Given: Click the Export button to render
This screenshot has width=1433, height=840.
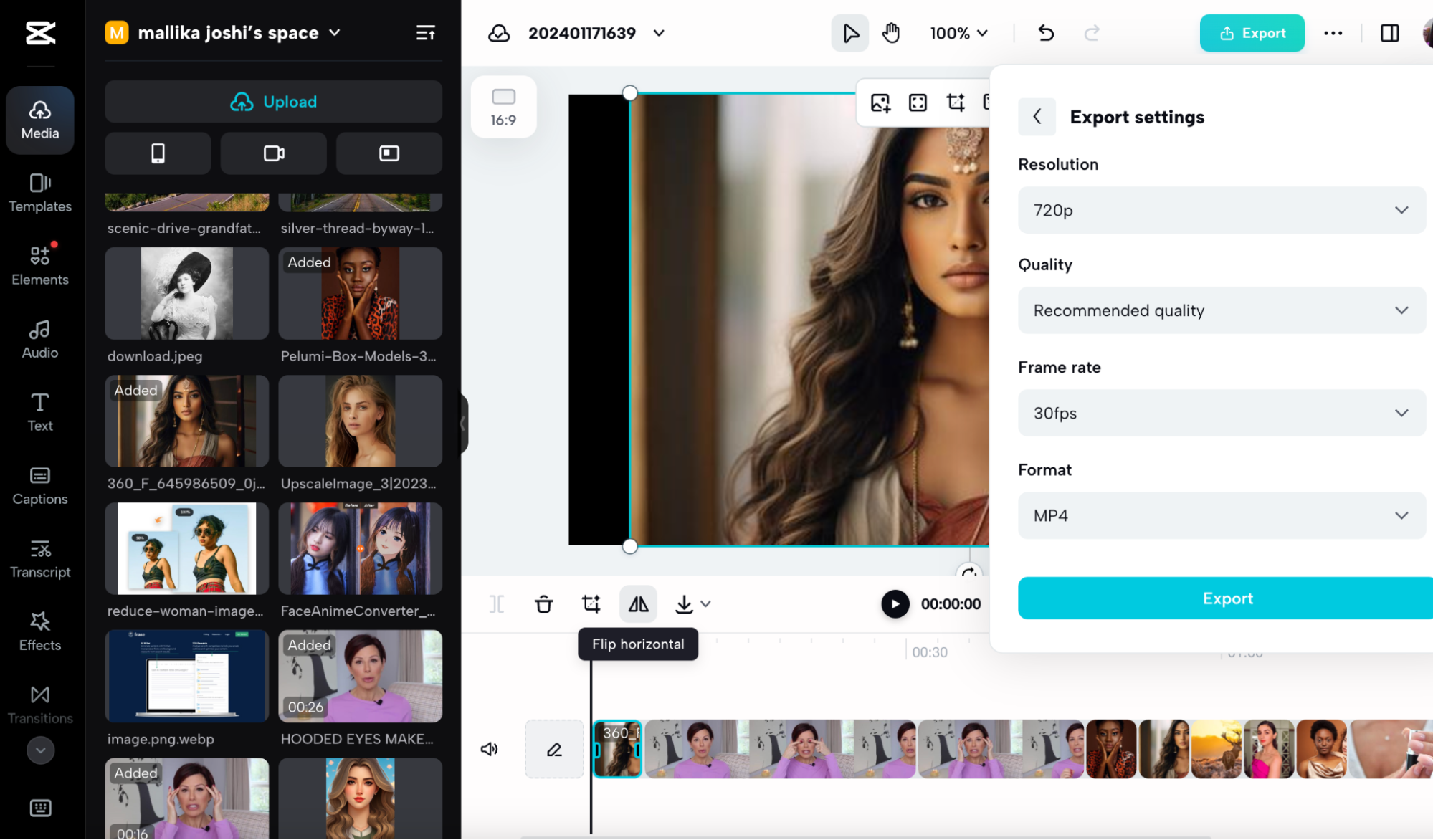Looking at the screenshot, I should (x=1226, y=598).
